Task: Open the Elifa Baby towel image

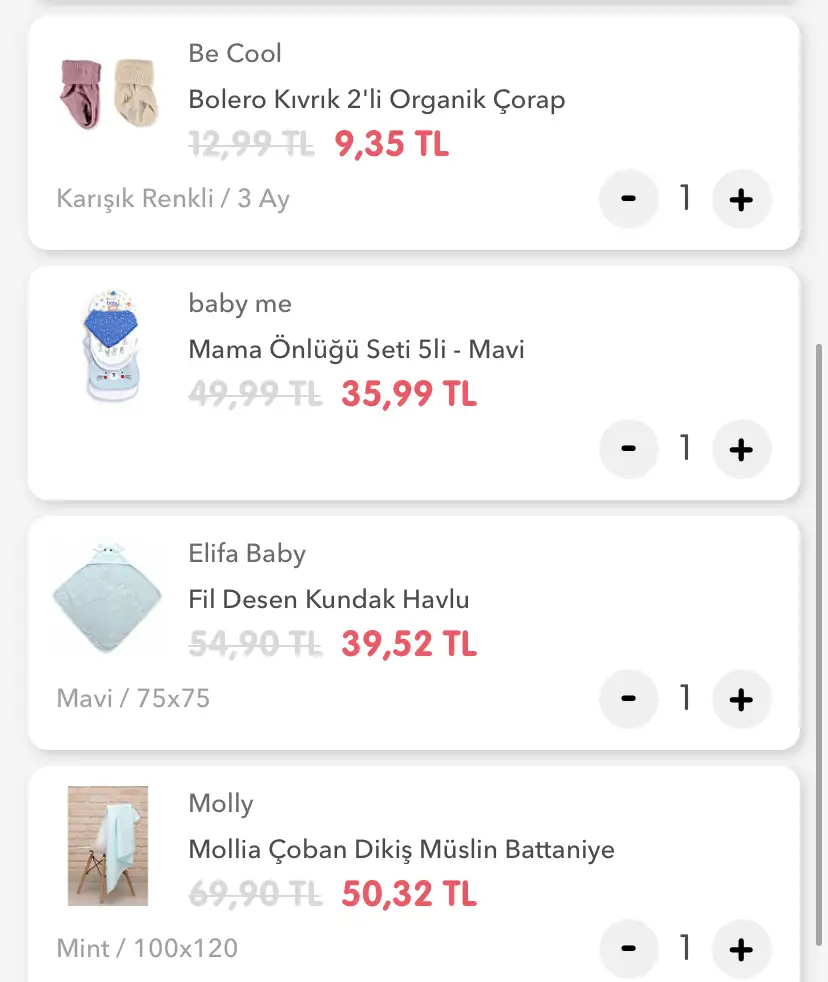Action: [x=106, y=598]
